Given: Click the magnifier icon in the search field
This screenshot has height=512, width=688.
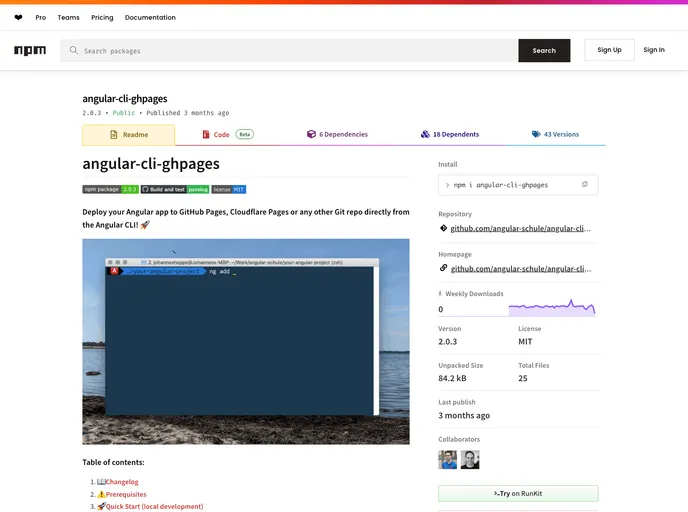Looking at the screenshot, I should pos(74,50).
